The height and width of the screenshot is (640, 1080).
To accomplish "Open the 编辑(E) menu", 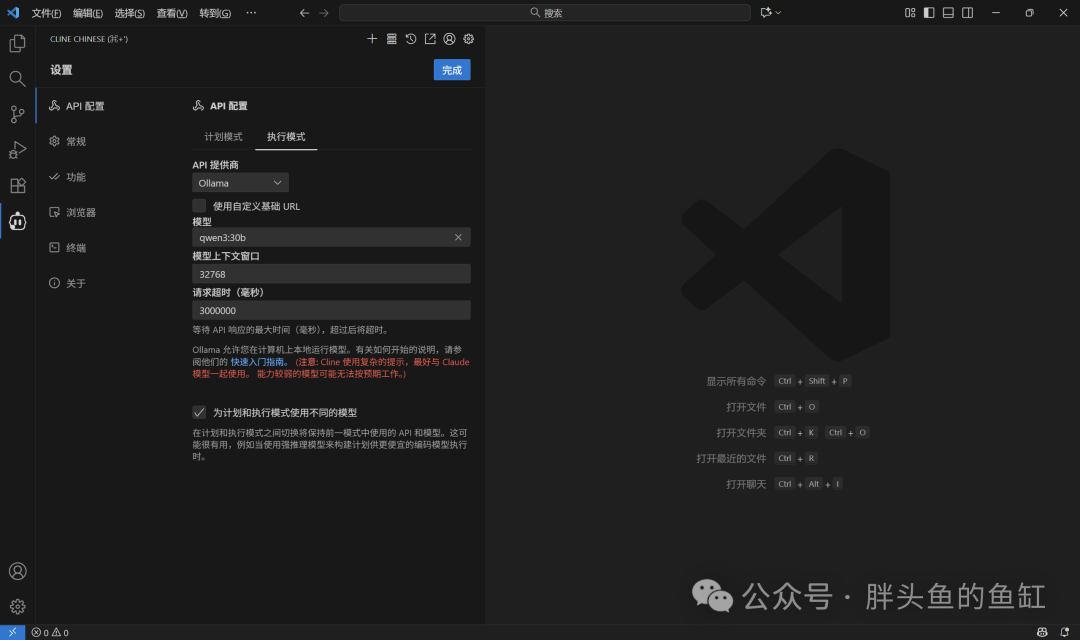I will pyautogui.click(x=87, y=13).
